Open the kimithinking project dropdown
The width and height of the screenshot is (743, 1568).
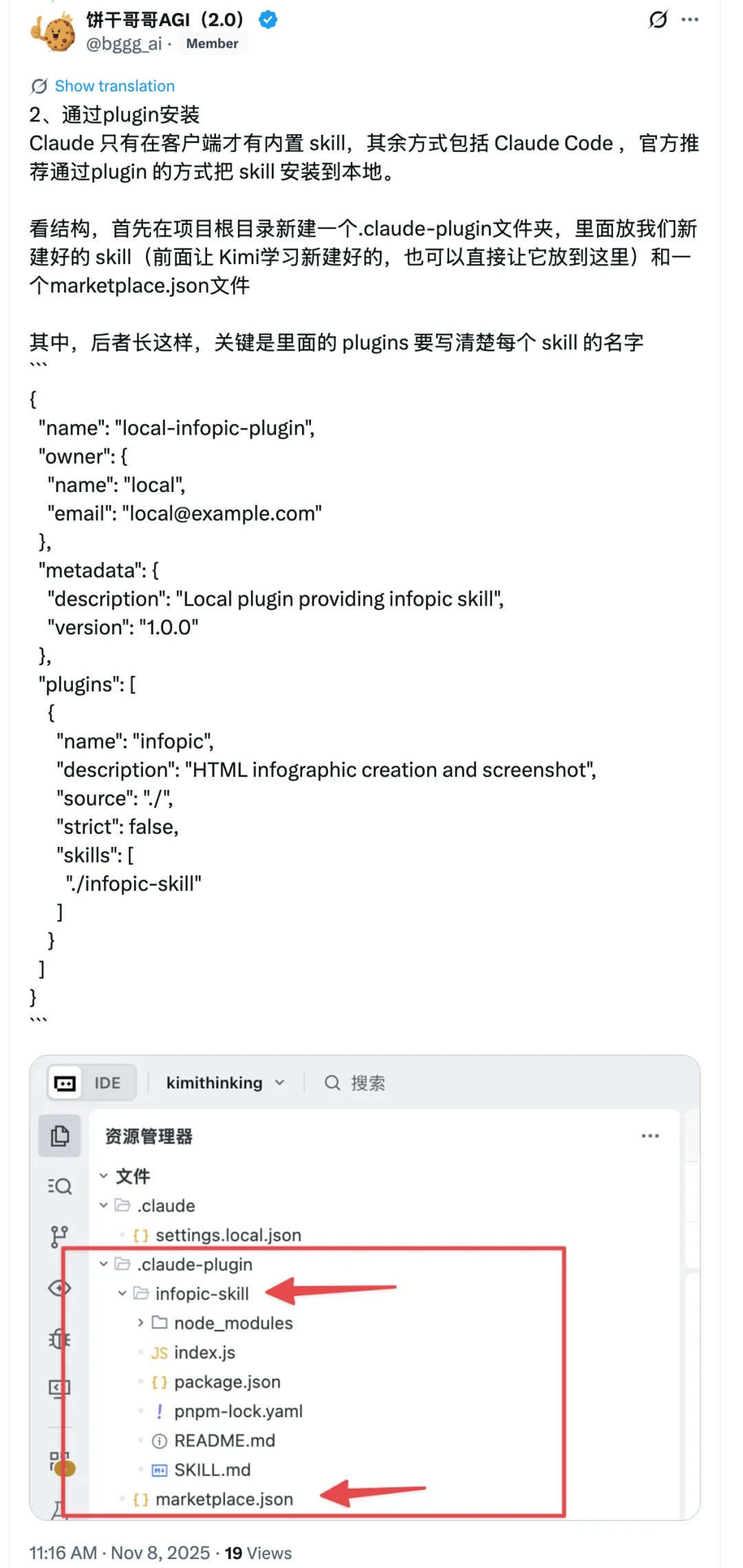click(225, 1084)
